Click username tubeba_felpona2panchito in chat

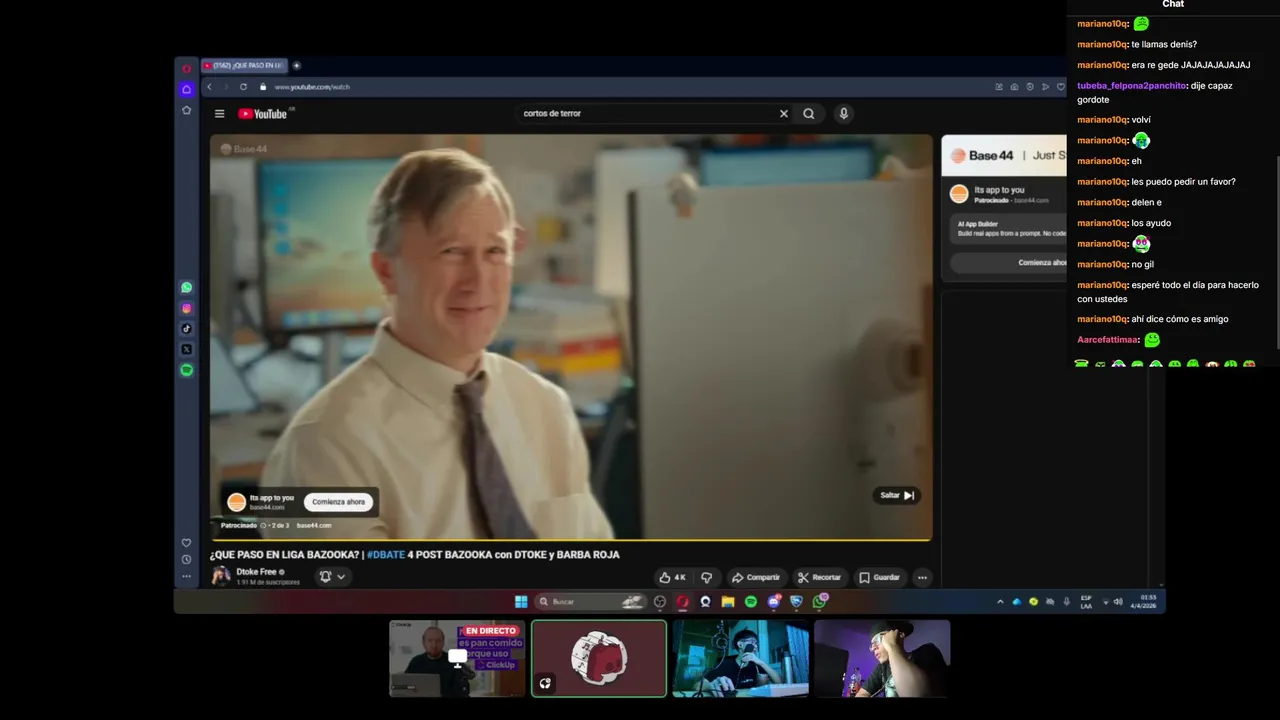1131,86
